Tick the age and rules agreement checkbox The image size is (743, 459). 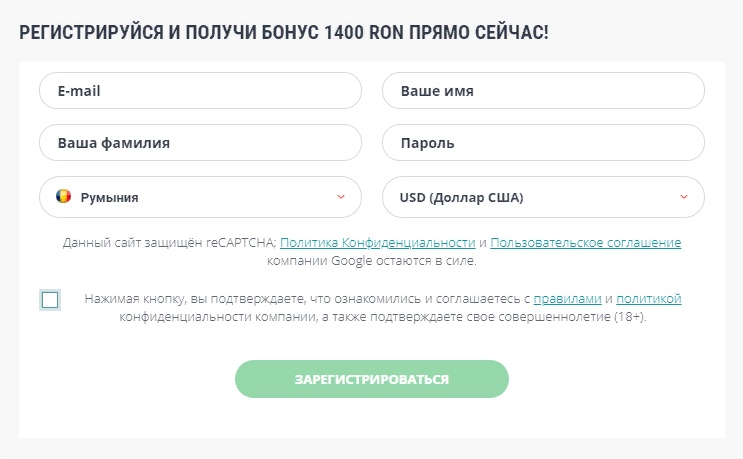coord(50,300)
